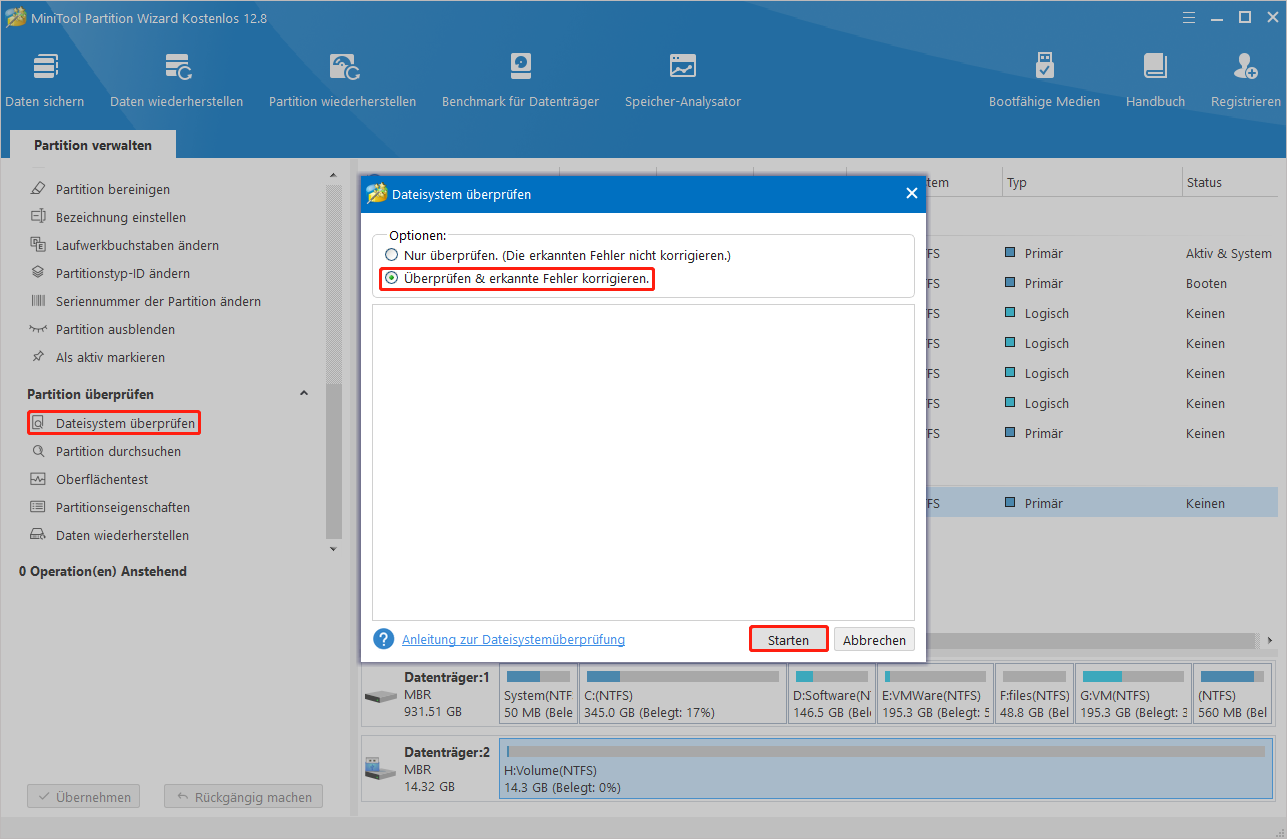This screenshot has width=1287, height=839.
Task: Select Seriennummer der Partition ändern
Action: click(145, 301)
